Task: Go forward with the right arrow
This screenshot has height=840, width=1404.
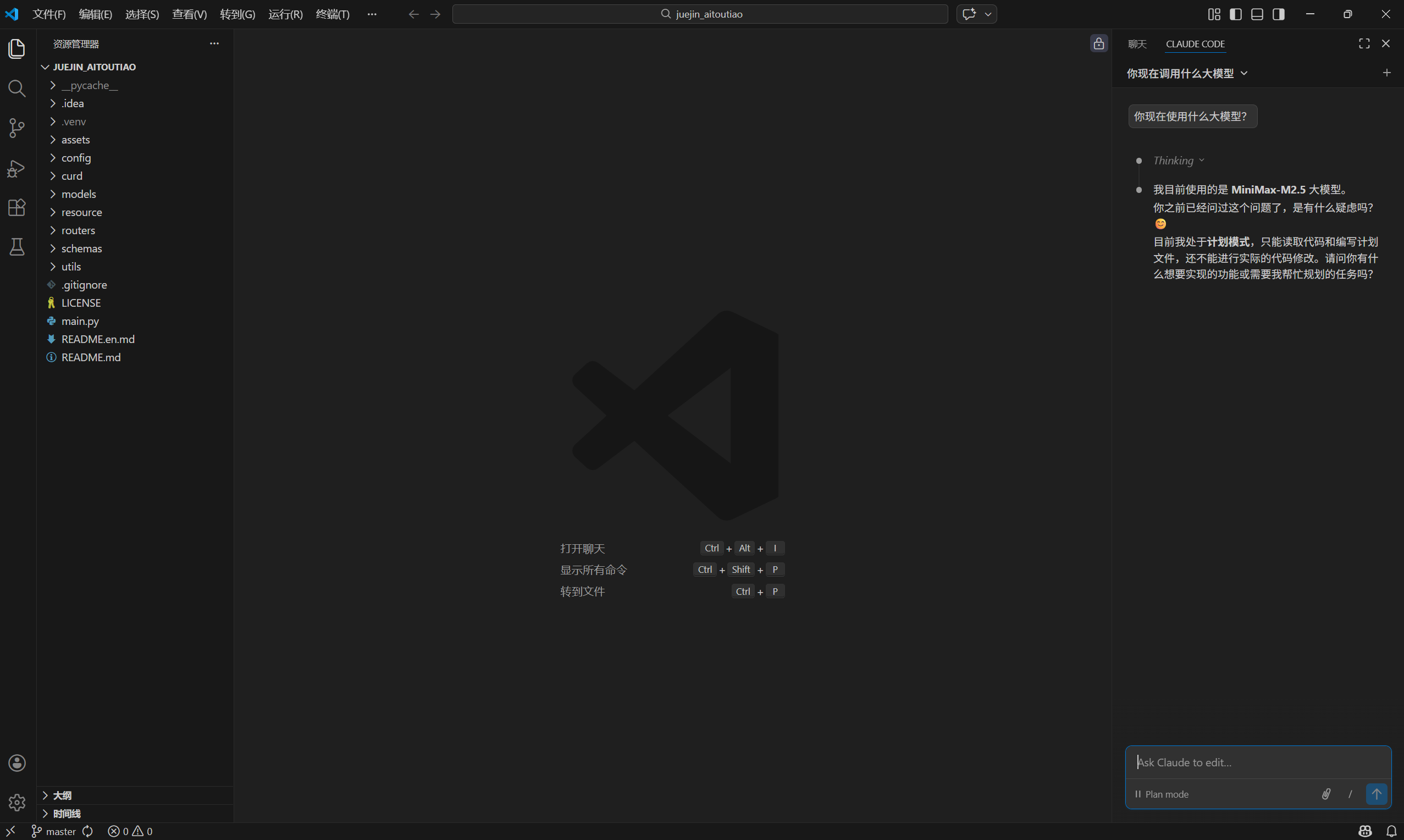Action: pos(435,14)
